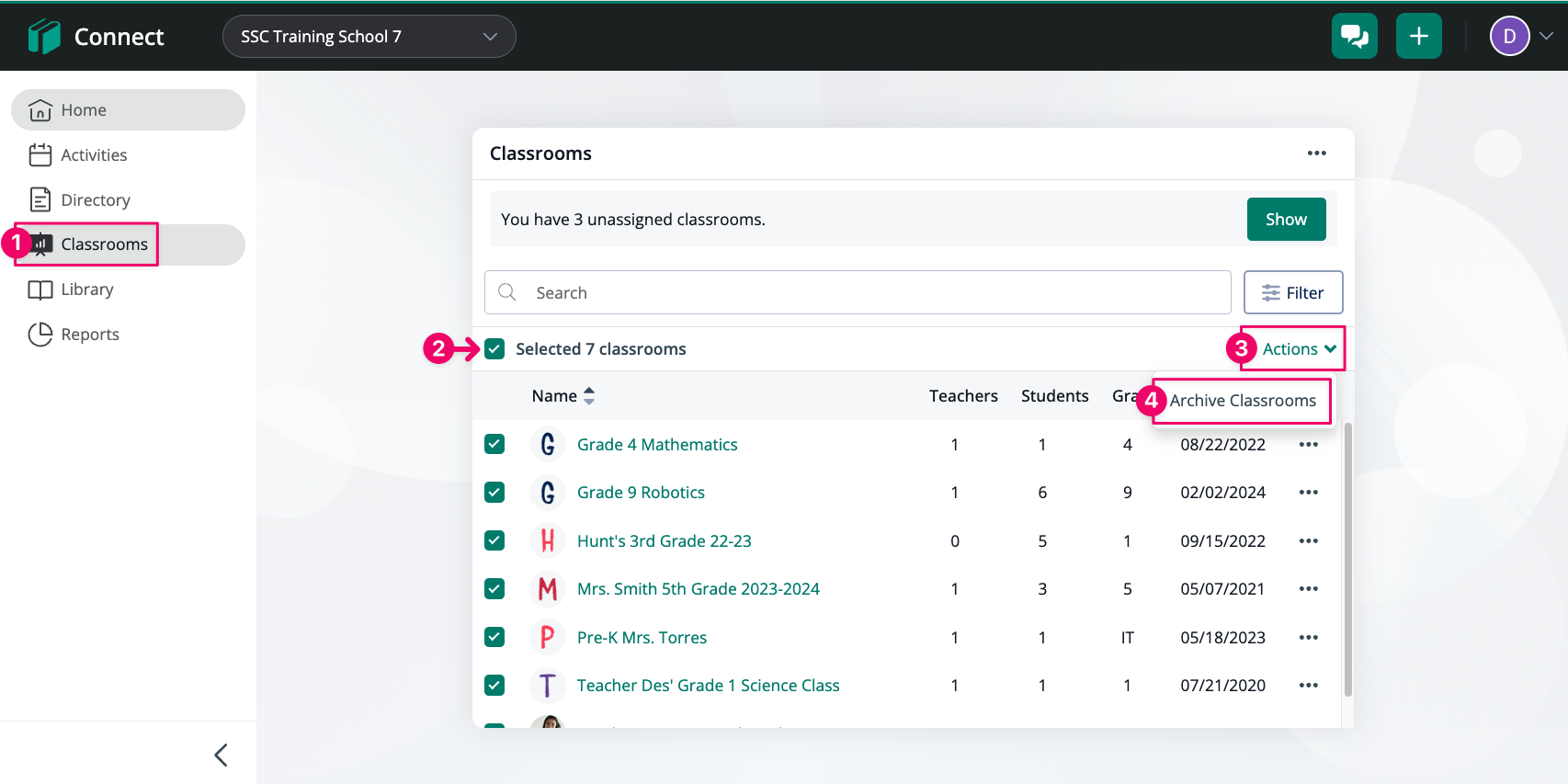The height and width of the screenshot is (784, 1568).
Task: Expand the Actions dropdown
Action: [x=1299, y=349]
